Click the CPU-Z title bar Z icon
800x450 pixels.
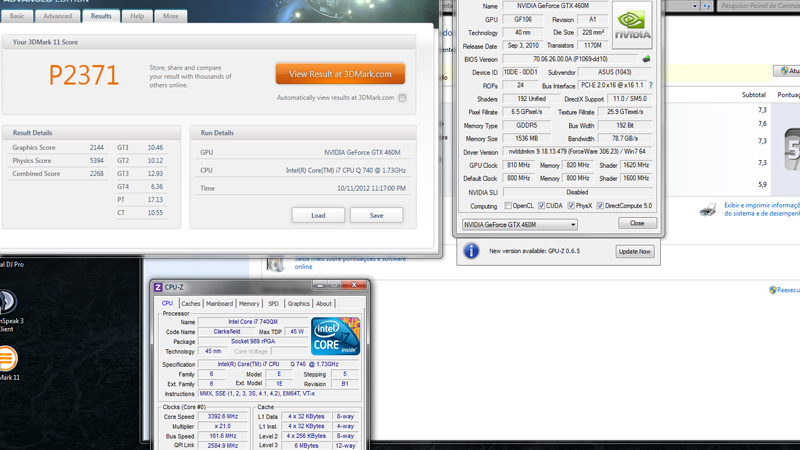point(158,287)
